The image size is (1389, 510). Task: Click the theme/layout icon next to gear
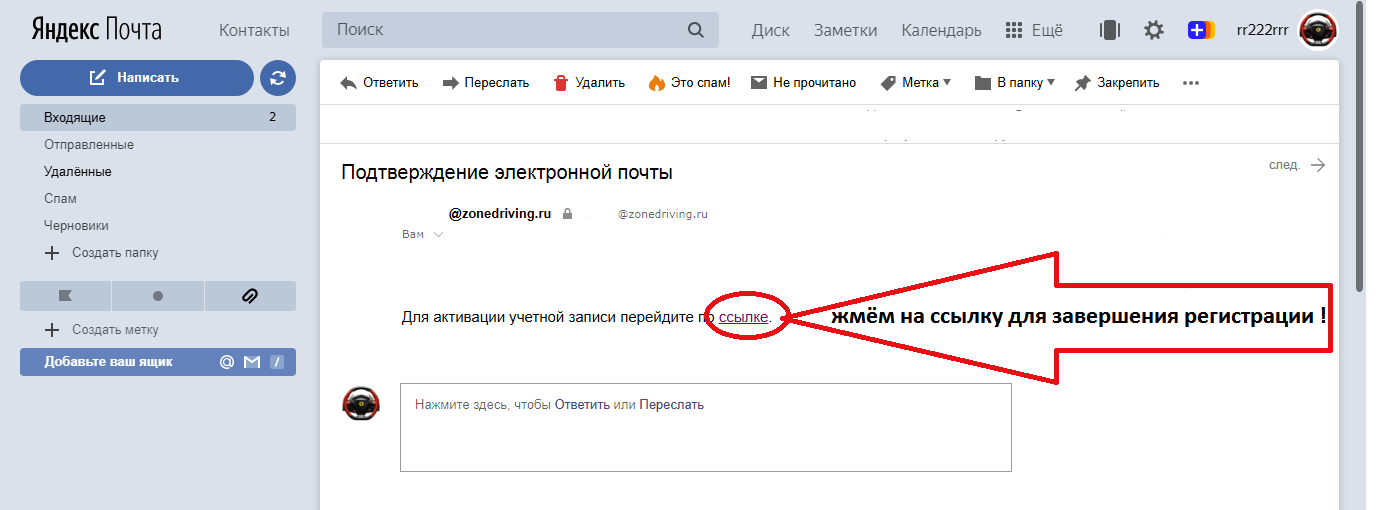(x=1109, y=30)
